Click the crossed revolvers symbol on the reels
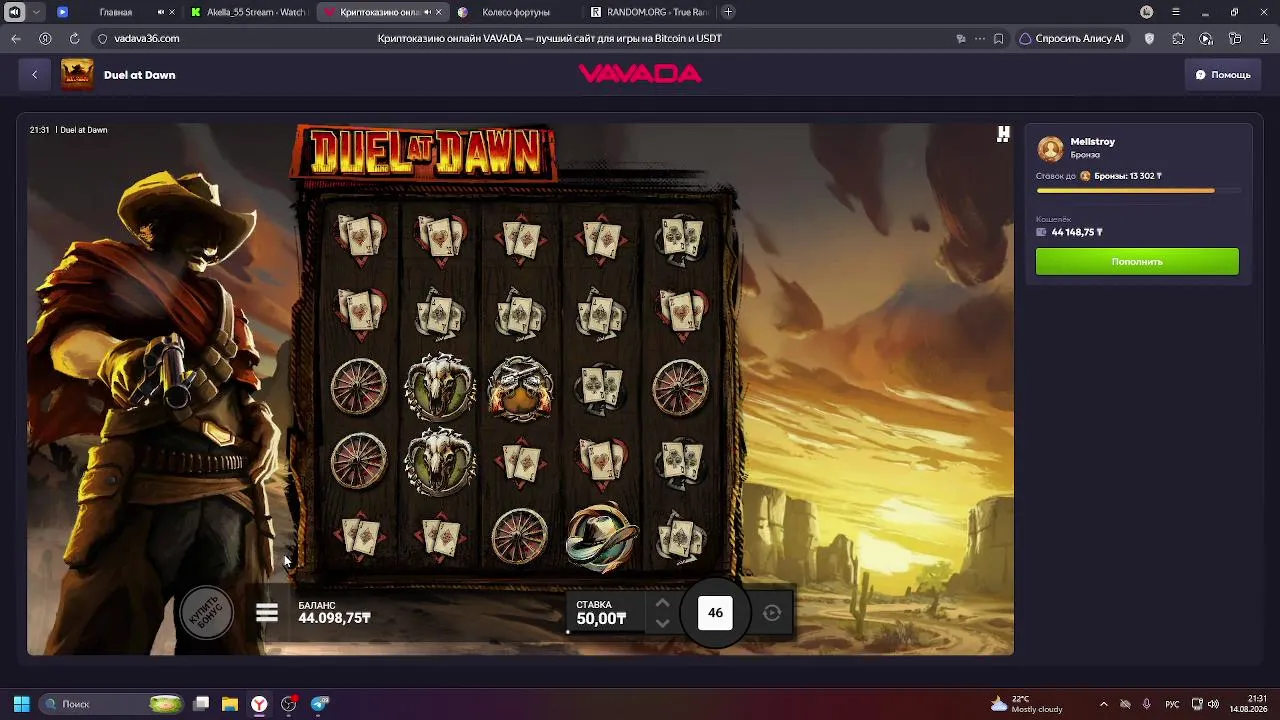 [520, 386]
